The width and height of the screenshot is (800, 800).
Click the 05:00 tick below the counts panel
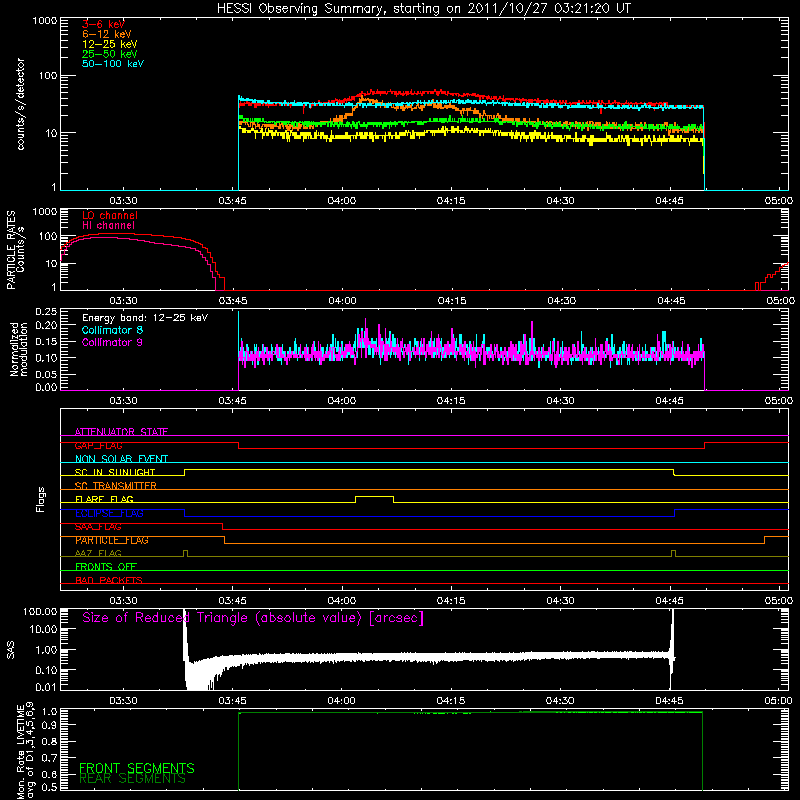779,201
